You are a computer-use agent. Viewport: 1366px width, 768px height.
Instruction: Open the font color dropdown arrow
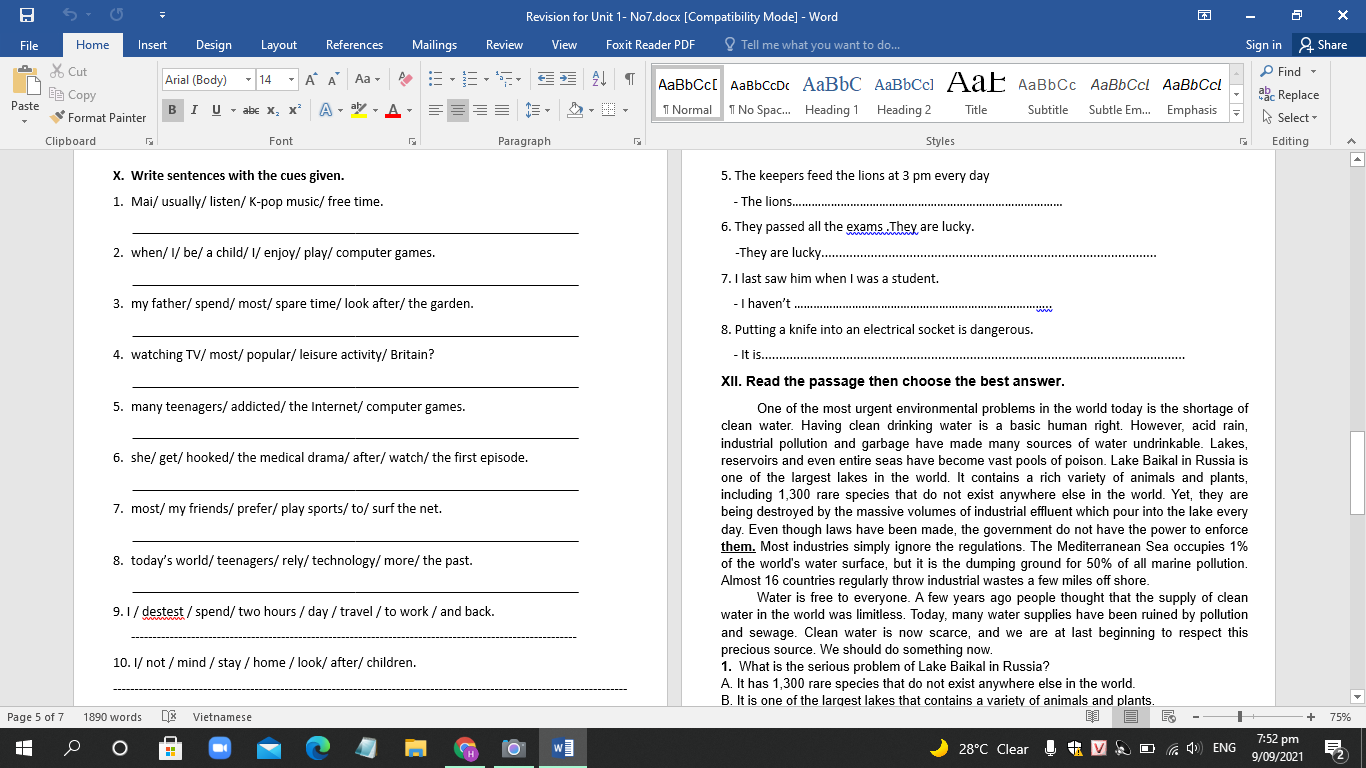point(409,110)
